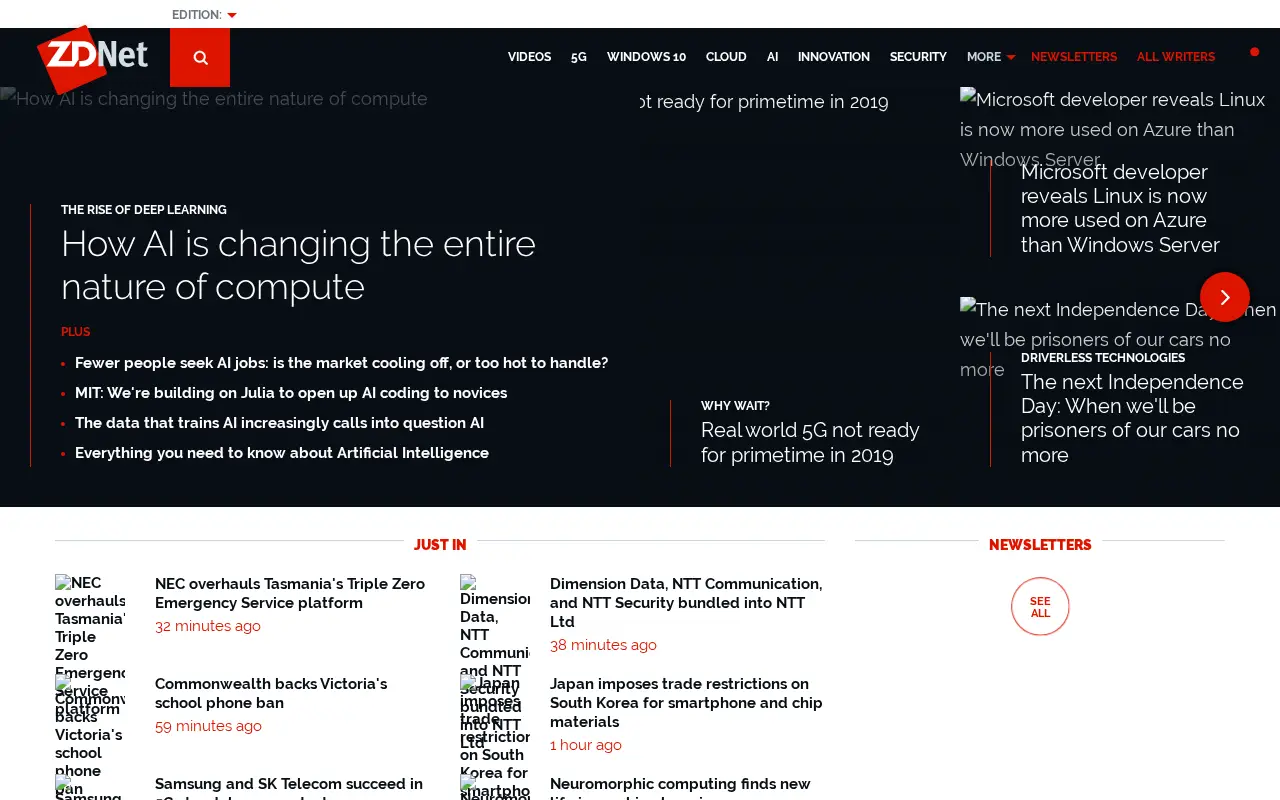
Task: Open 'Everything you need to know about Artificial Intelligence'
Action: 282,453
